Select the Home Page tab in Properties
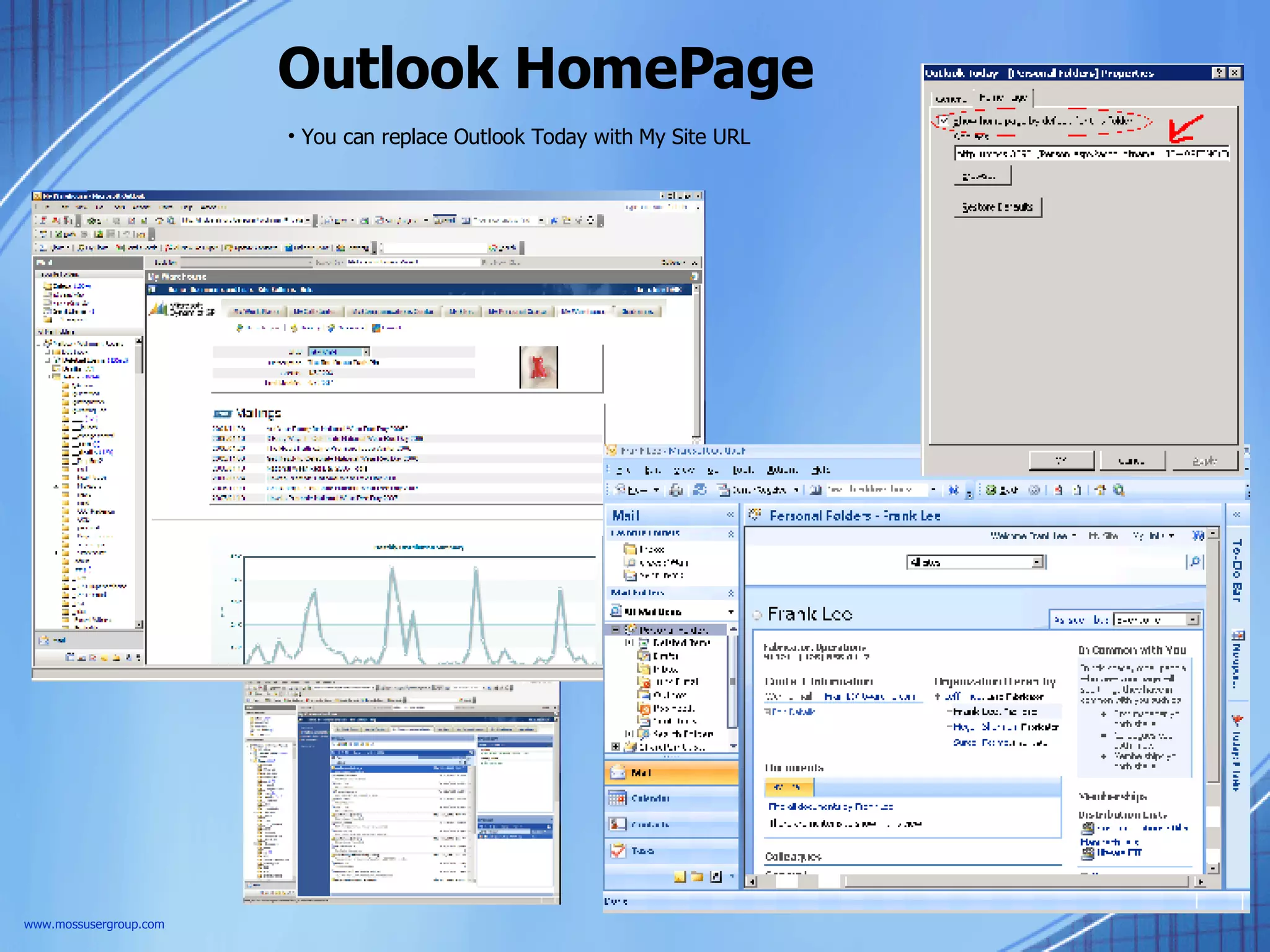This screenshot has width=1270, height=952. tap(1003, 97)
